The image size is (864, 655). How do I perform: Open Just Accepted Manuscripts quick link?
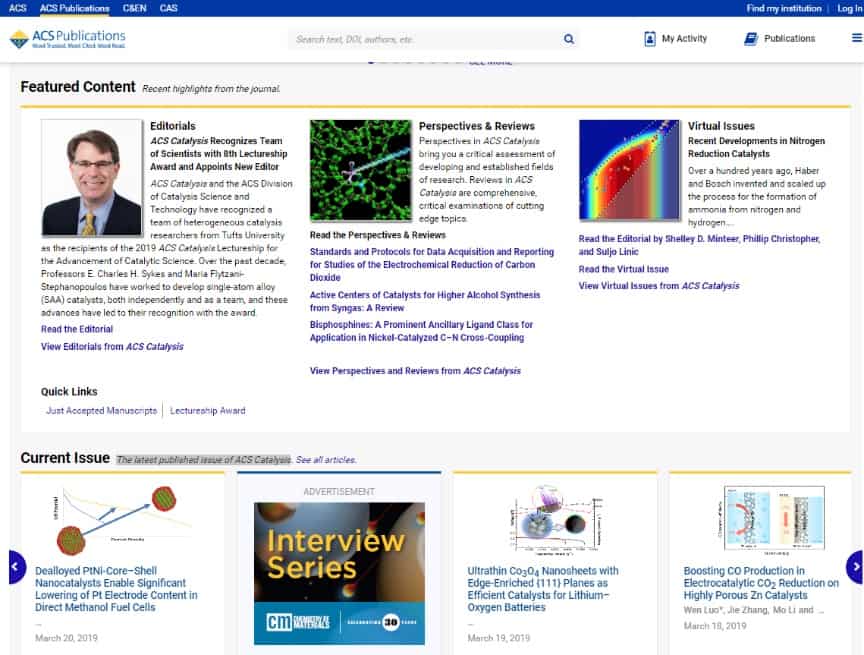(101, 410)
